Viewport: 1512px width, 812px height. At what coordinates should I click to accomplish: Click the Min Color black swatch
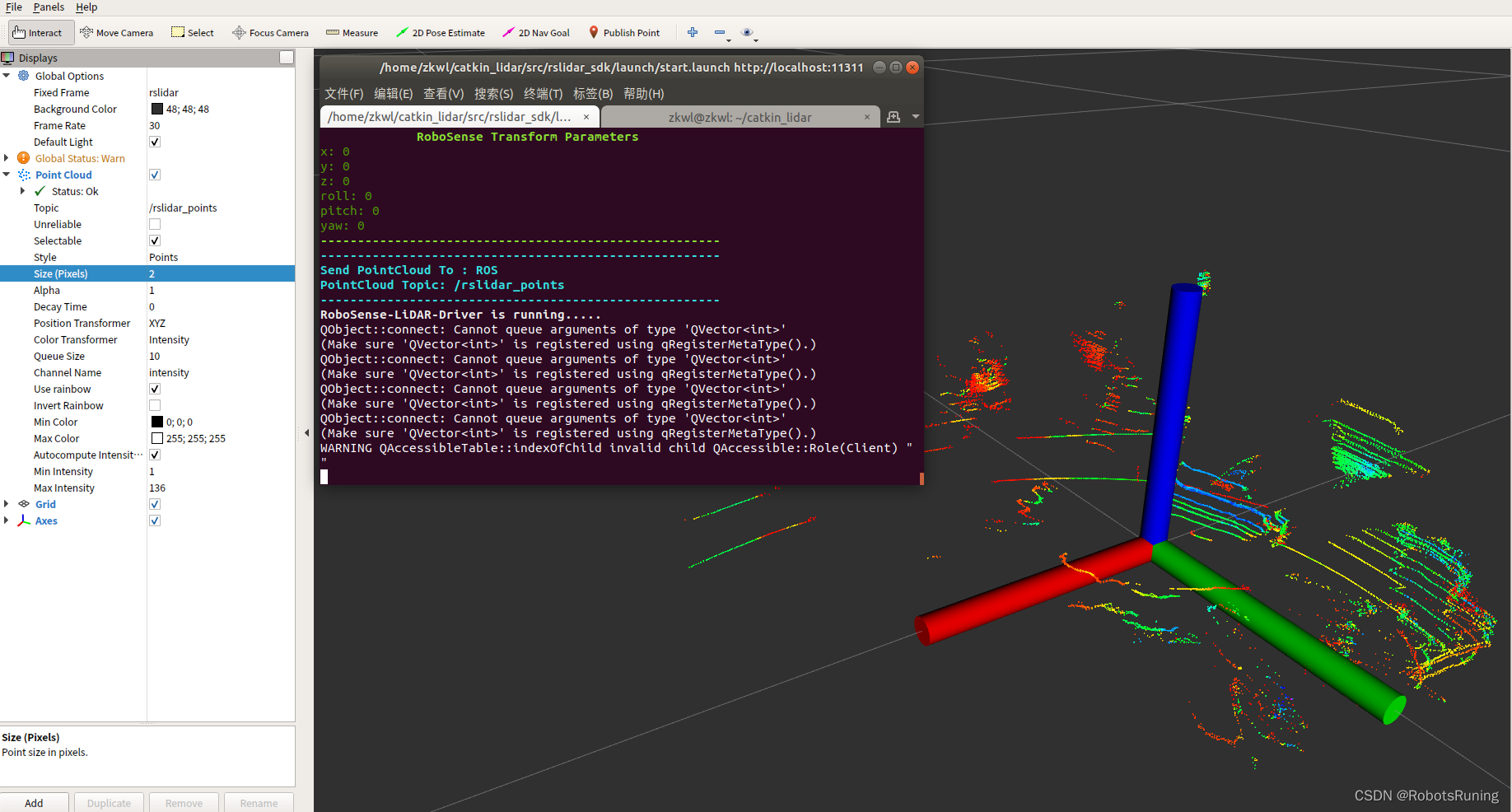click(x=156, y=422)
